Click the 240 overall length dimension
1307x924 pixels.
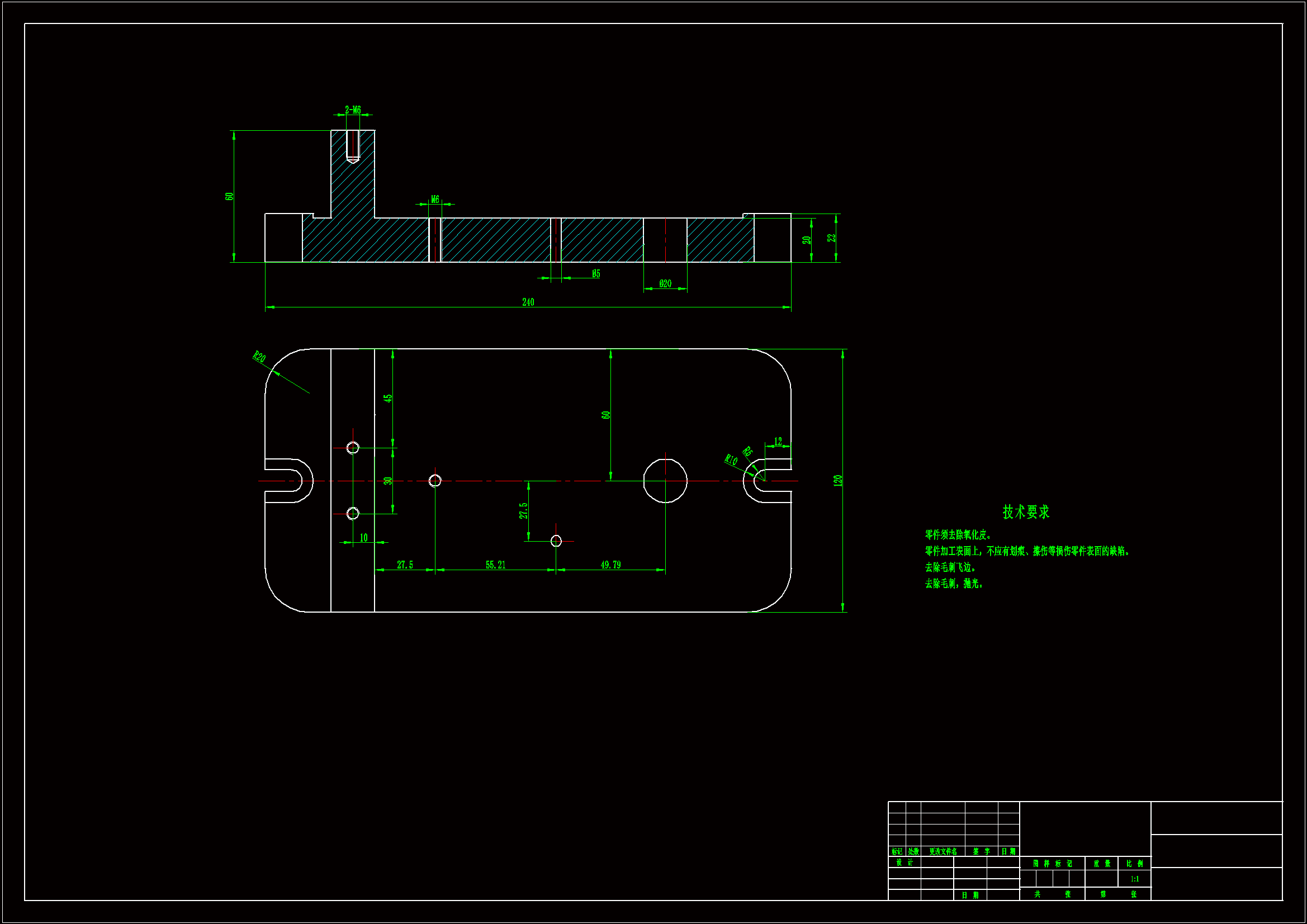528,302
